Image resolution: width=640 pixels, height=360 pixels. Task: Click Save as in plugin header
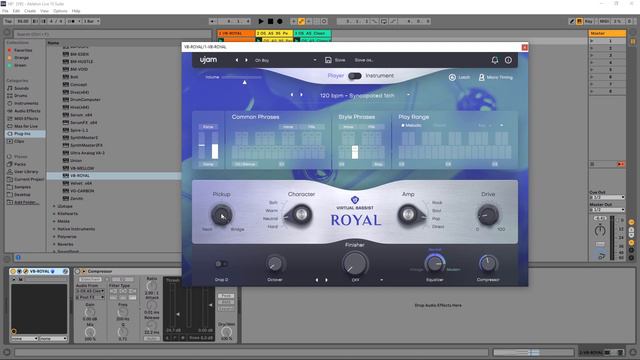coord(363,60)
